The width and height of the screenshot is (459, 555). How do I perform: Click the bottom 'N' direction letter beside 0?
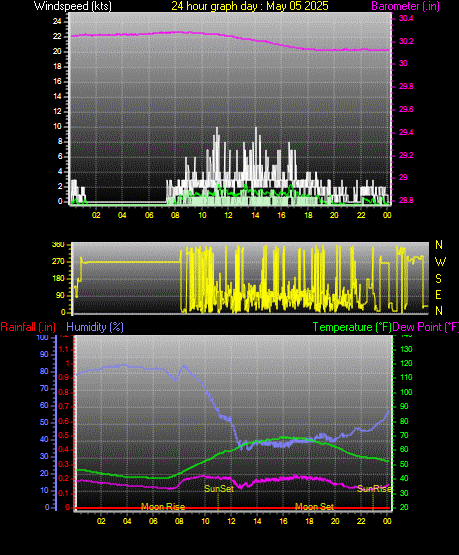[439, 311]
